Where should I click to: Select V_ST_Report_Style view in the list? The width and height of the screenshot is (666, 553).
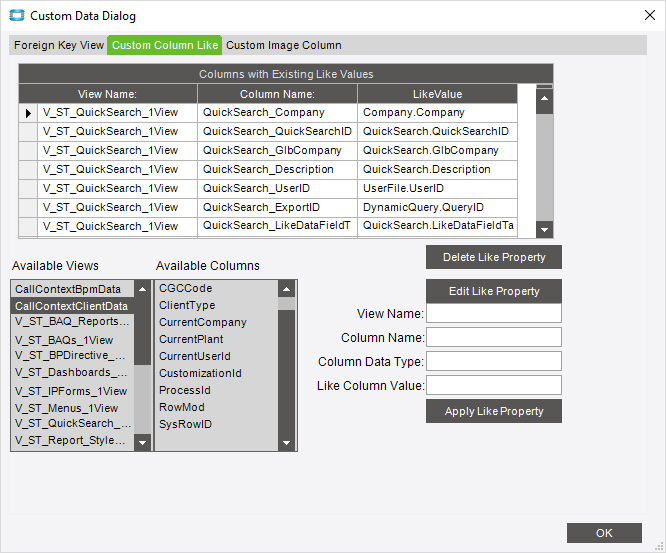(x=72, y=441)
